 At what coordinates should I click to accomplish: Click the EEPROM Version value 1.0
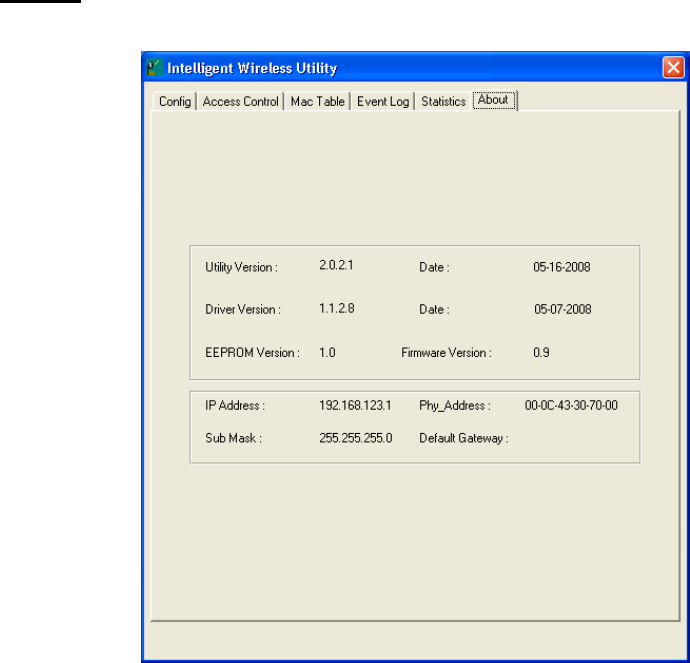click(x=327, y=353)
